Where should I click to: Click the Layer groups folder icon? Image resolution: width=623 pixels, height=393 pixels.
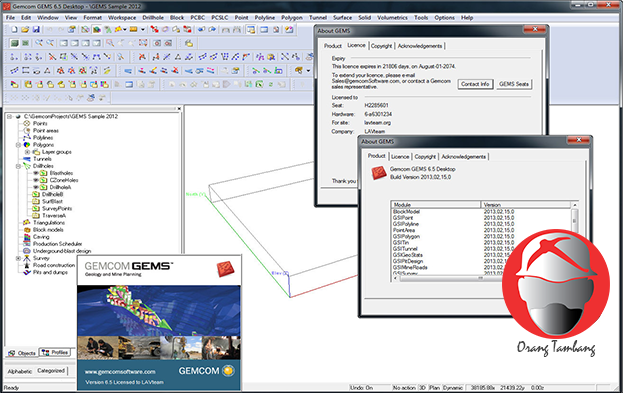tap(36, 152)
